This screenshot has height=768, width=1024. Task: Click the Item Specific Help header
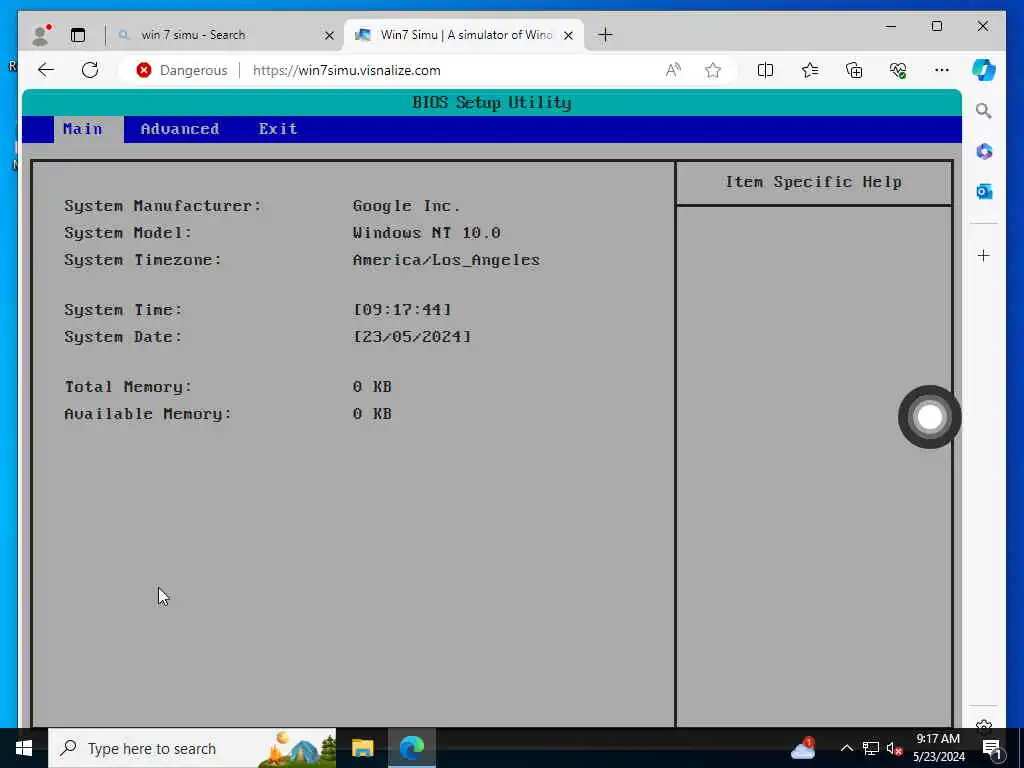pyautogui.click(x=813, y=182)
